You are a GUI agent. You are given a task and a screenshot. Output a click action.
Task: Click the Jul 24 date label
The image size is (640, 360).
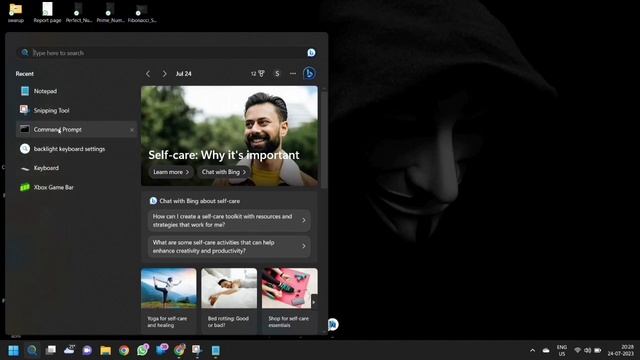[x=184, y=74]
